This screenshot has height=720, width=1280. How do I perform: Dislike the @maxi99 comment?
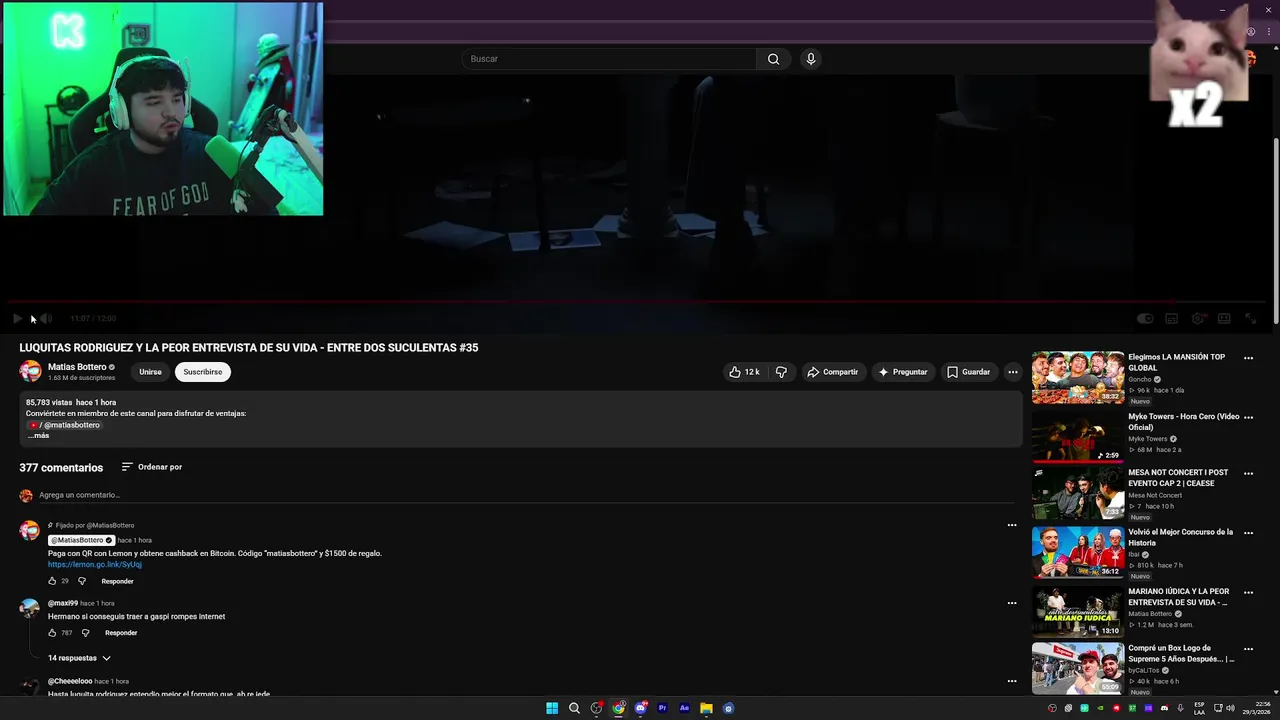click(x=85, y=633)
